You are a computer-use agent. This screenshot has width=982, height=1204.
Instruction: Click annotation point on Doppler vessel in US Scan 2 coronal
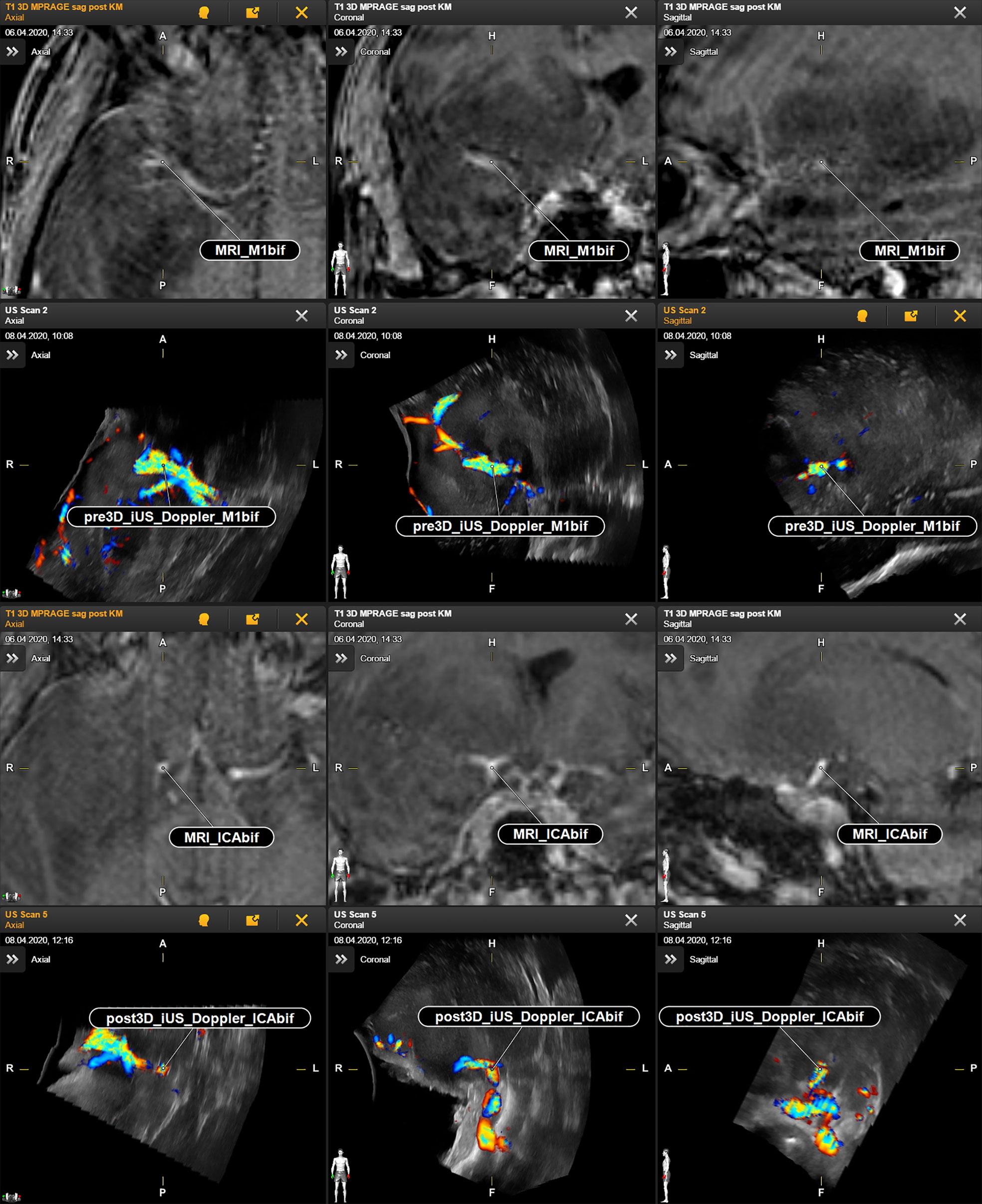(492, 466)
